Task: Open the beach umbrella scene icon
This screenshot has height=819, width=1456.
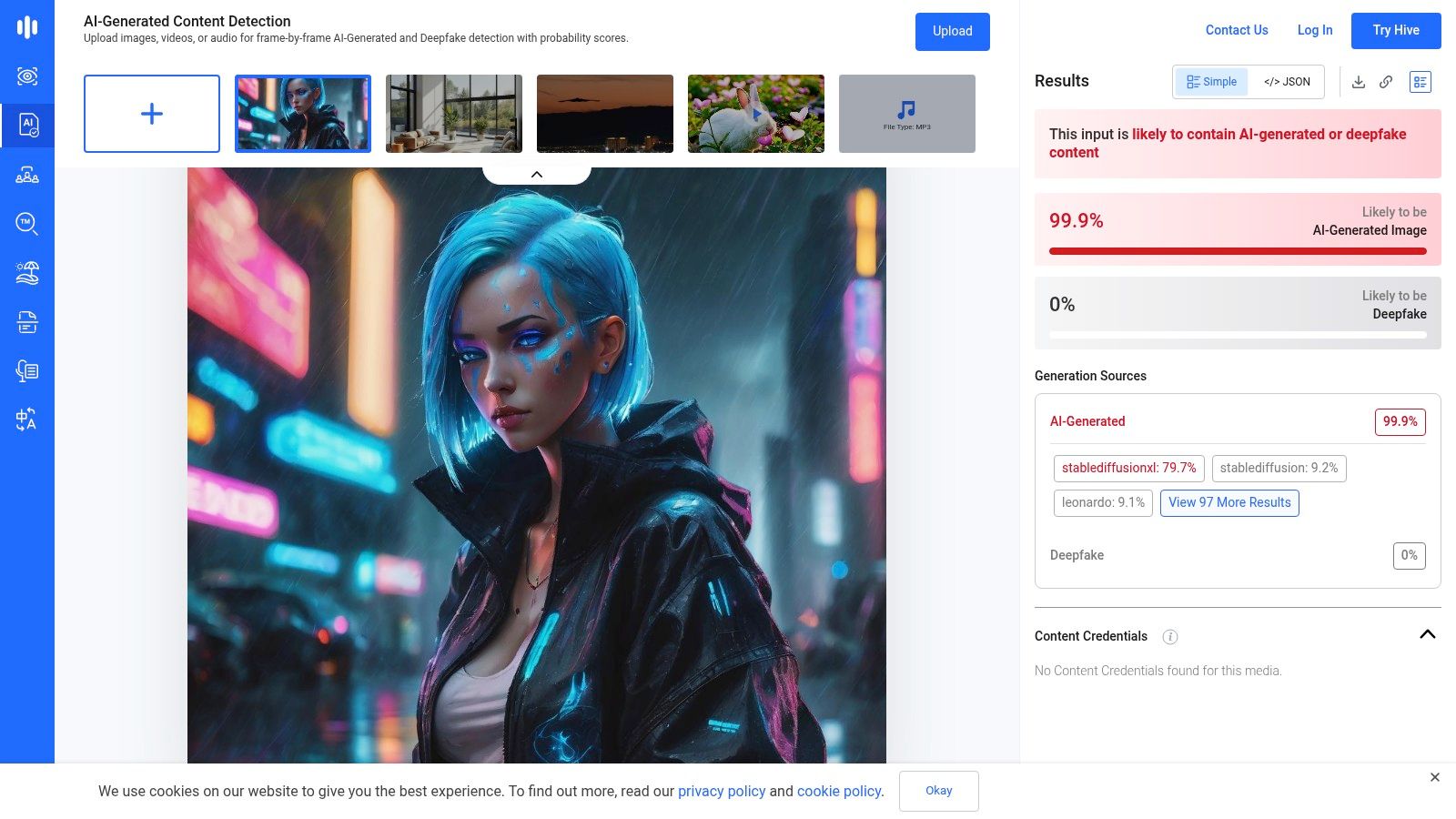Action: click(x=27, y=273)
